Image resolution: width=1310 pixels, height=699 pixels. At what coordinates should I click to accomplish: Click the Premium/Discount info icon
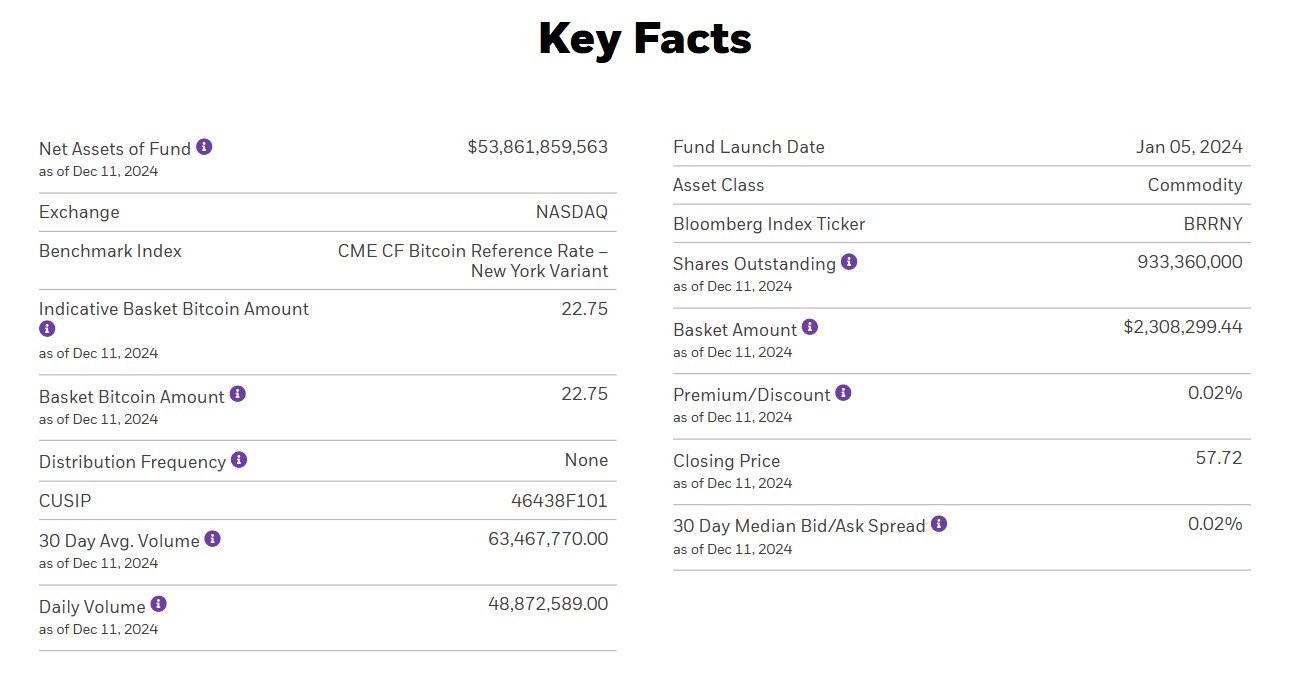[x=843, y=393]
